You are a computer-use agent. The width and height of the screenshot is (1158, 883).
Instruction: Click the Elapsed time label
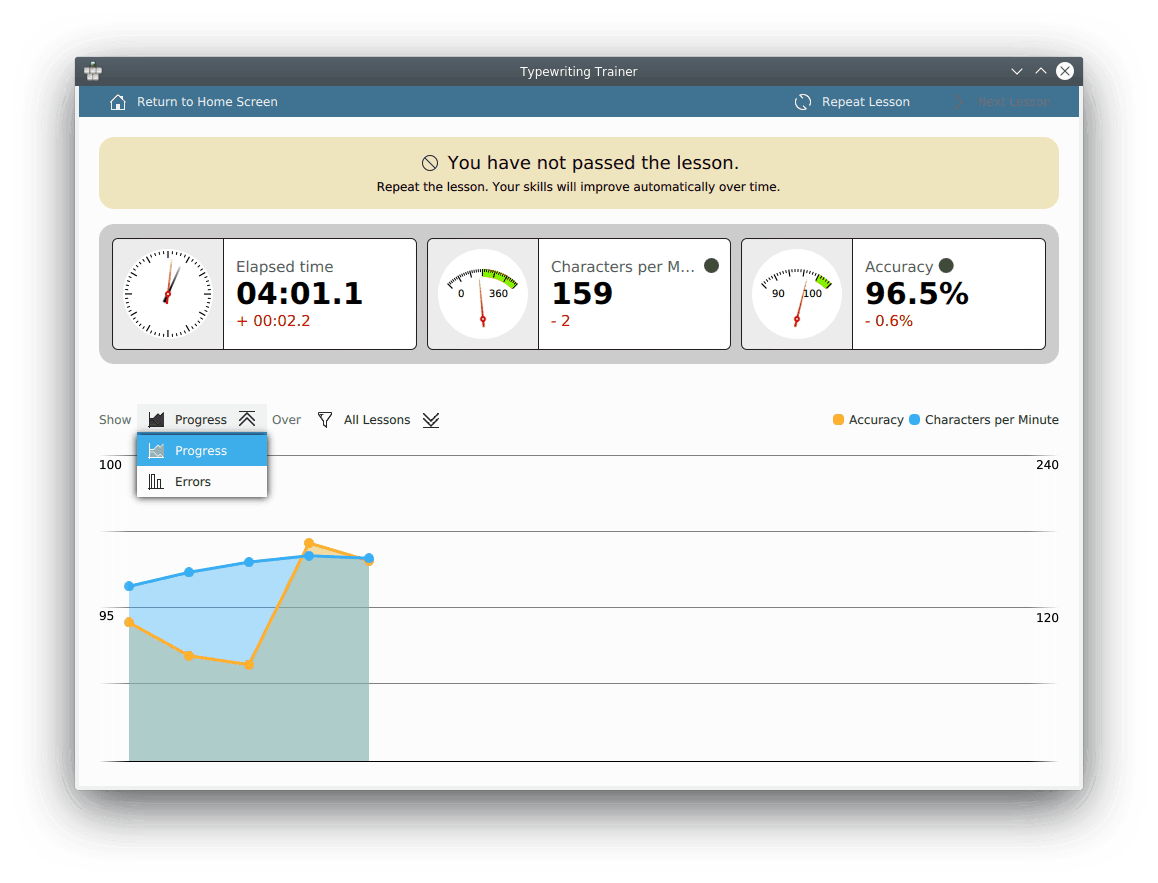pyautogui.click(x=284, y=267)
